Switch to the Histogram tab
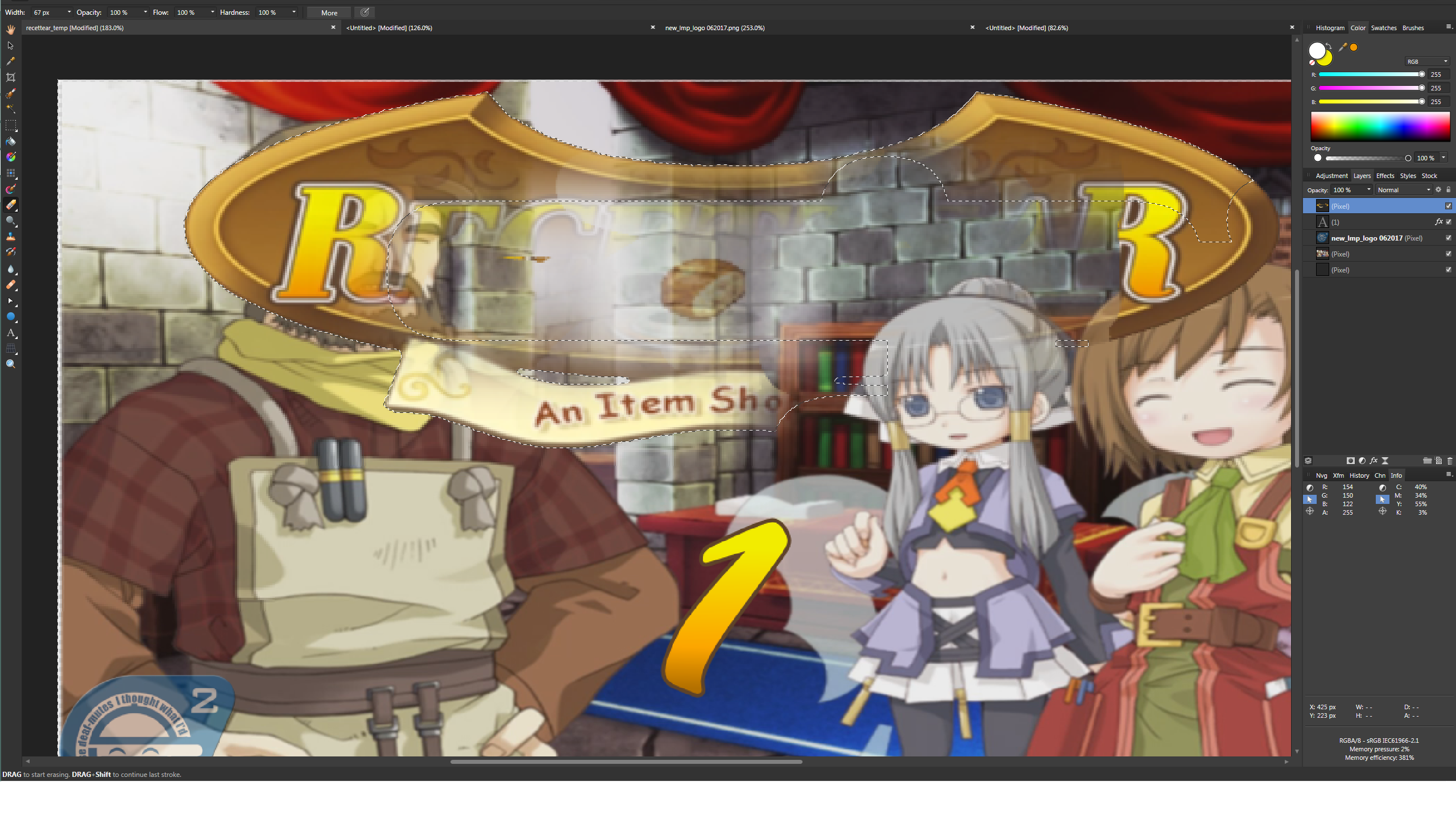 tap(1330, 28)
